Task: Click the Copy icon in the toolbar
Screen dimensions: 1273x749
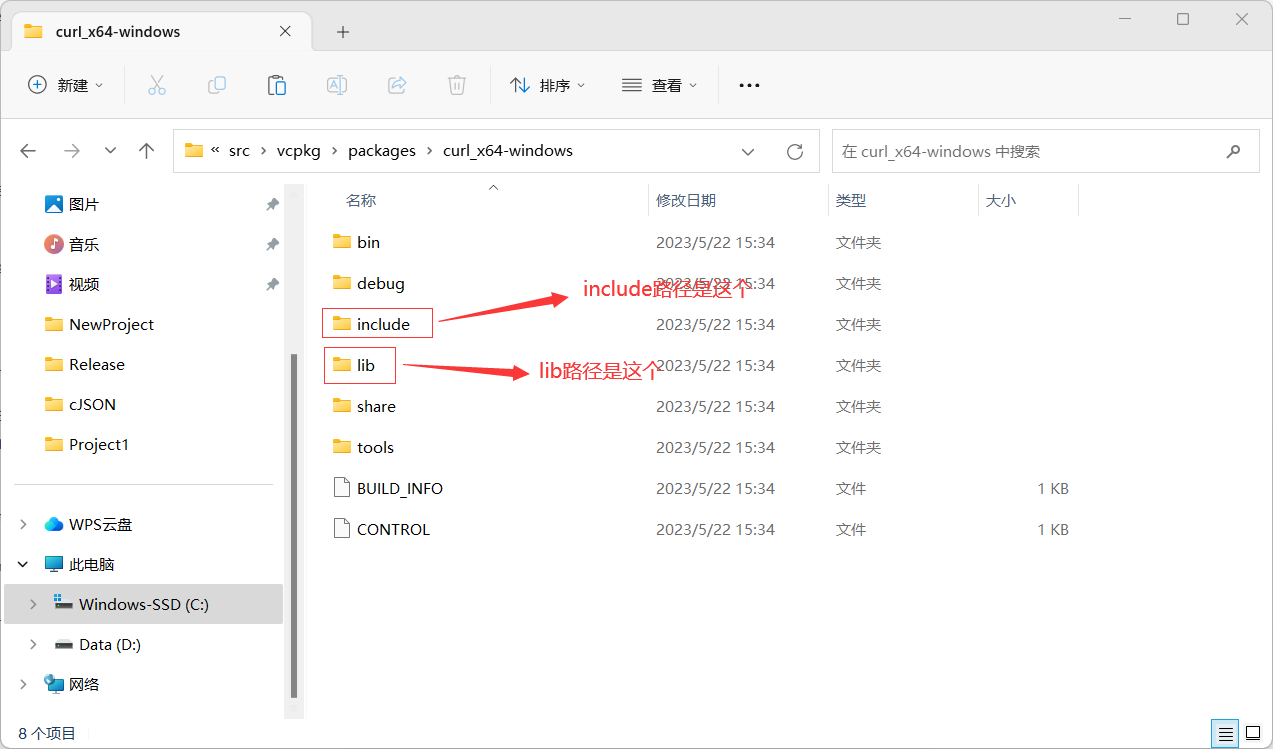Action: tap(217, 85)
